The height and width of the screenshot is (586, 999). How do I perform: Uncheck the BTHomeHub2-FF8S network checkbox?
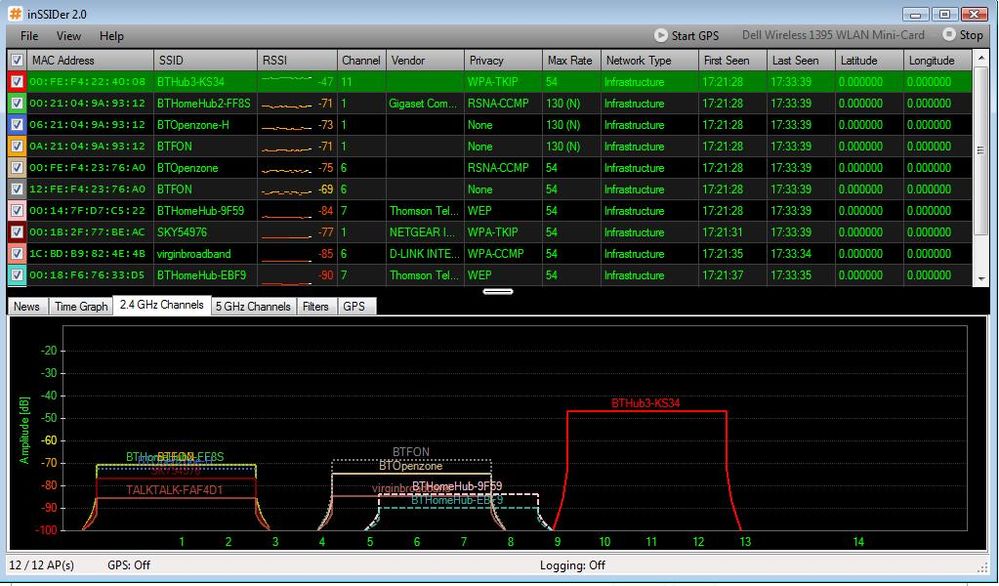click(17, 103)
